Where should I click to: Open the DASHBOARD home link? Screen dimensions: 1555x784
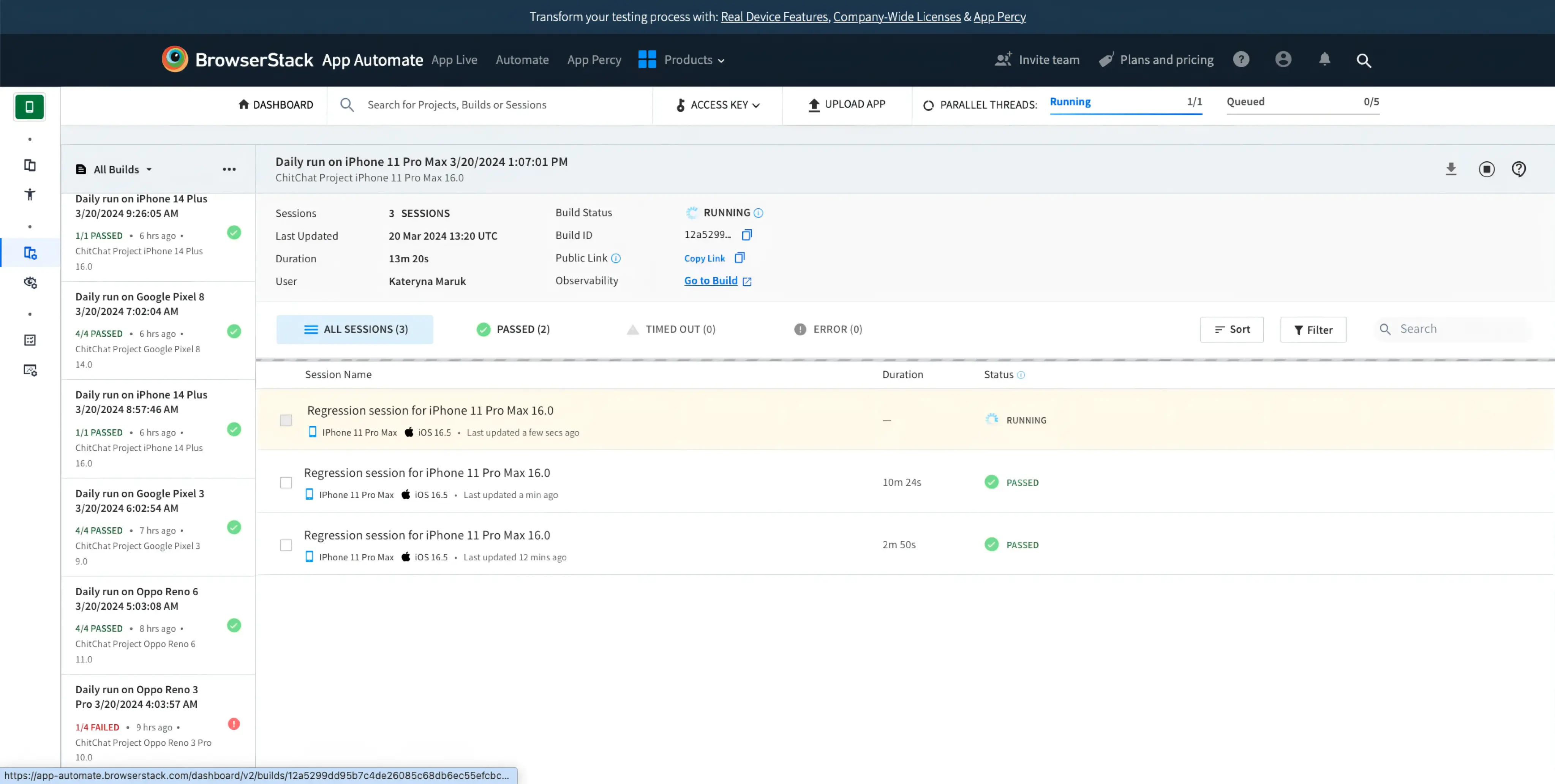(x=276, y=105)
